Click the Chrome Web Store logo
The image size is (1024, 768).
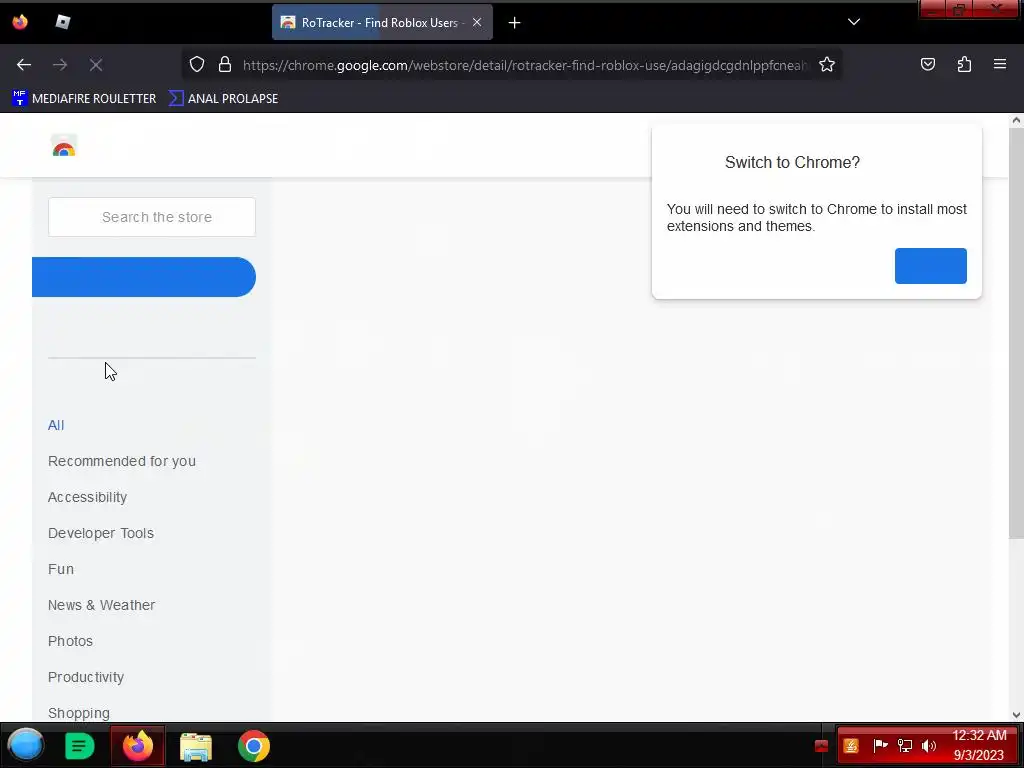tap(64, 146)
